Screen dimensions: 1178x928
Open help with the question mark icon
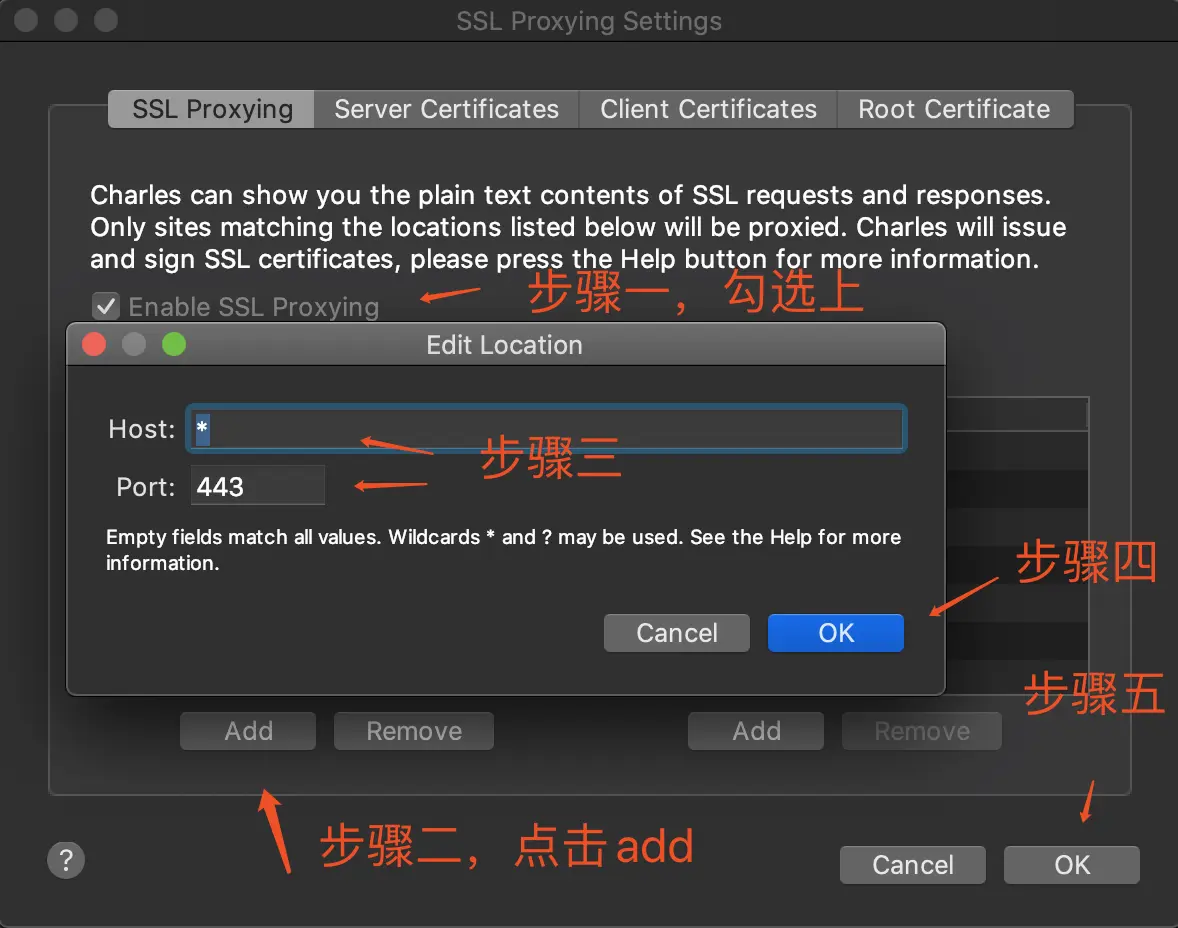[x=66, y=860]
